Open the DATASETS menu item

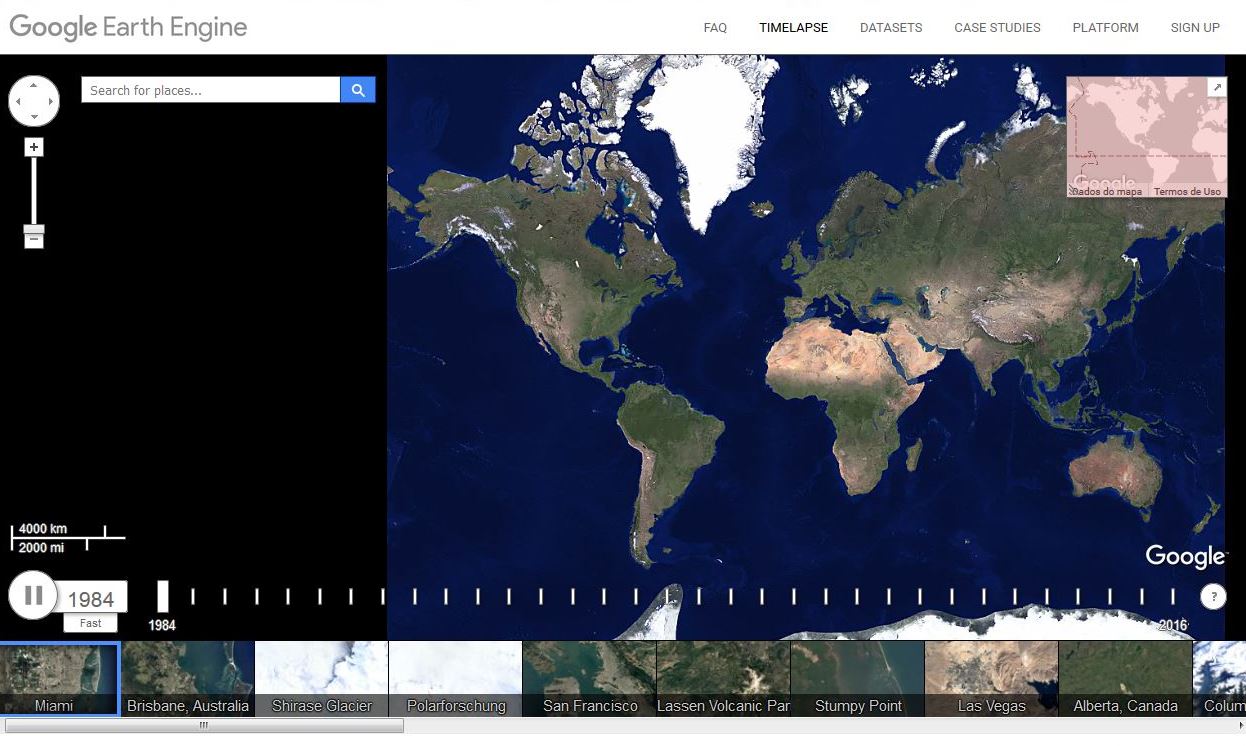890,28
